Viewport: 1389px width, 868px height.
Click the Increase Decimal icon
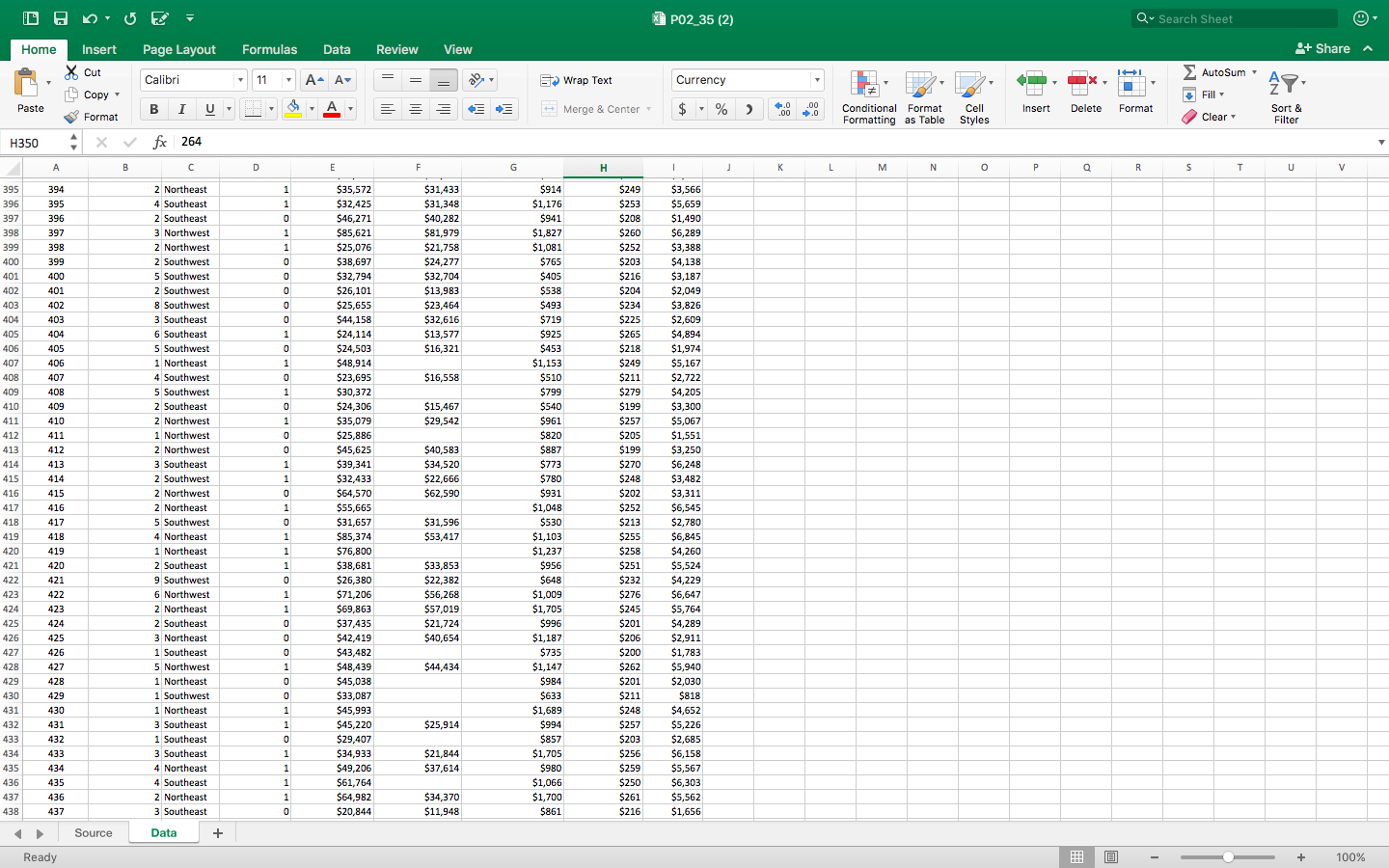point(782,109)
